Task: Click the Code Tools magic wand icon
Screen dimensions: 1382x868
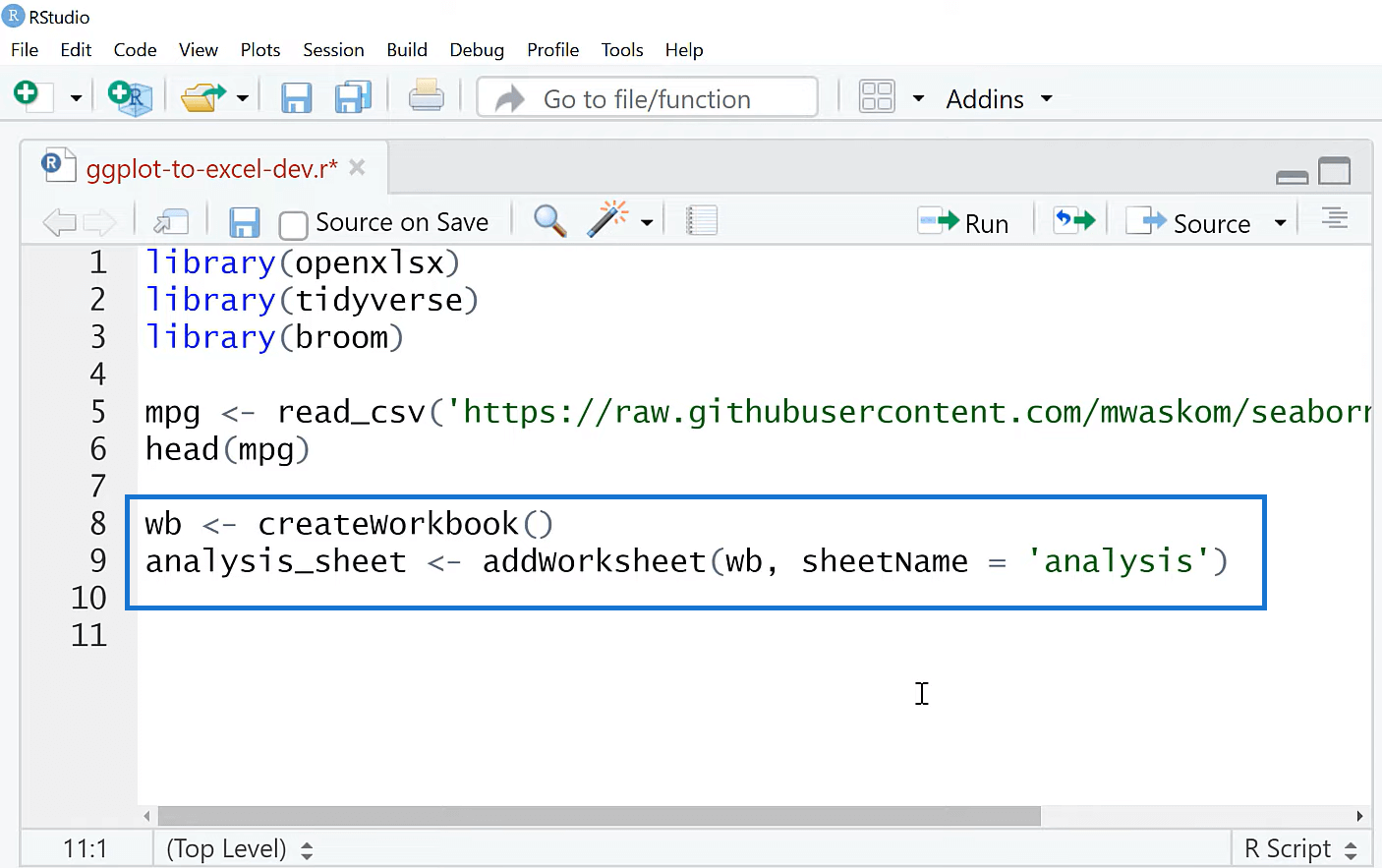Action: [607, 219]
